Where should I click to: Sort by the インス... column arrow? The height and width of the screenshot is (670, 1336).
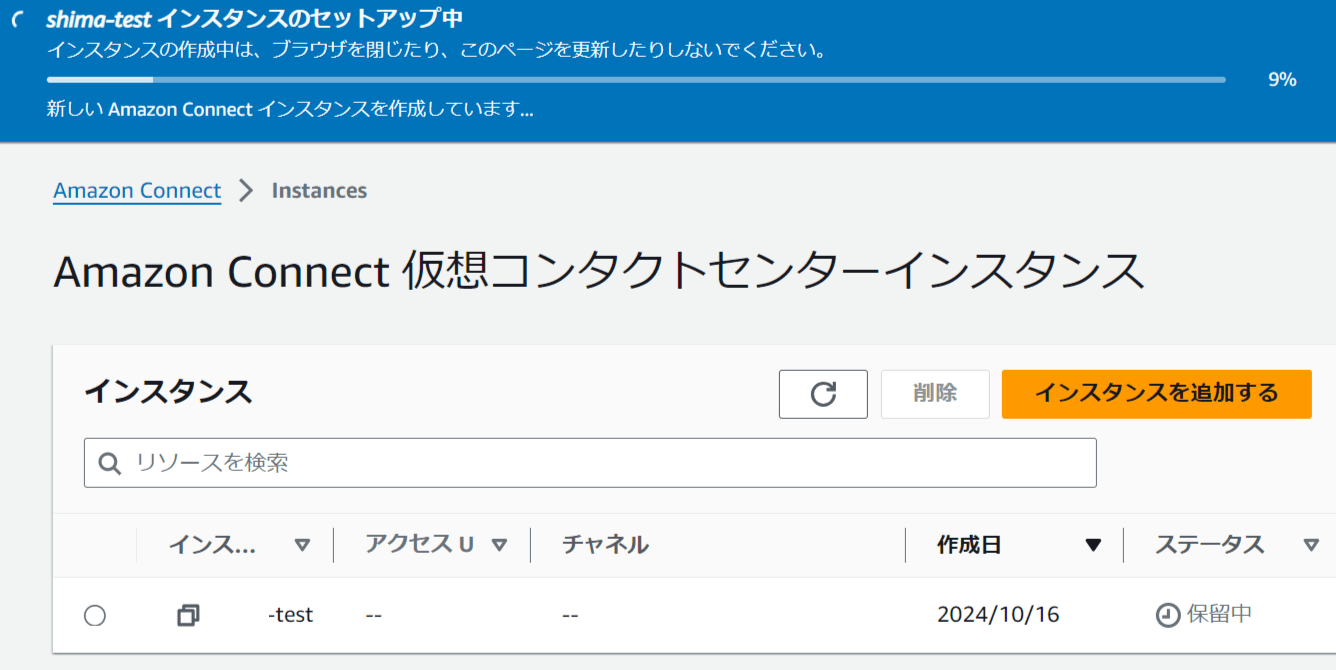302,545
